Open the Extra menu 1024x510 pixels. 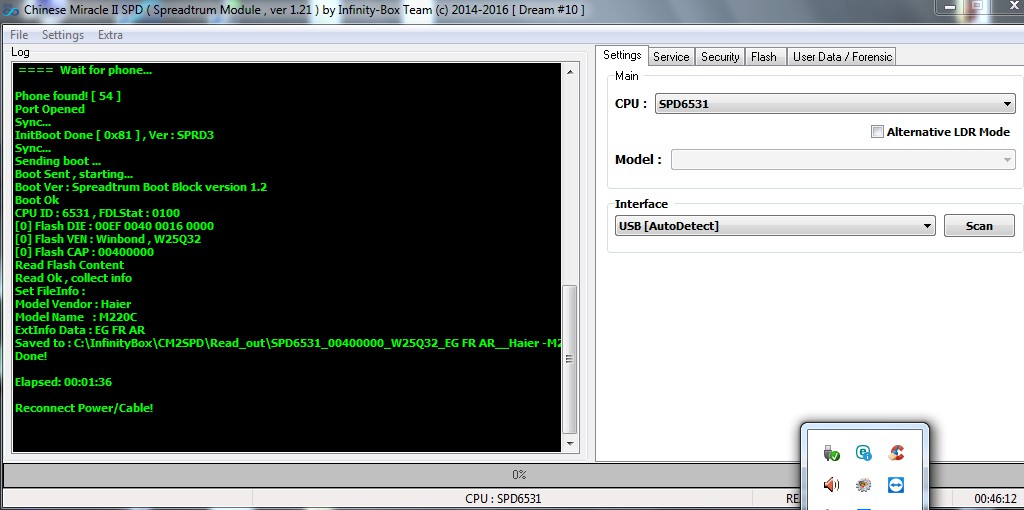(x=110, y=35)
